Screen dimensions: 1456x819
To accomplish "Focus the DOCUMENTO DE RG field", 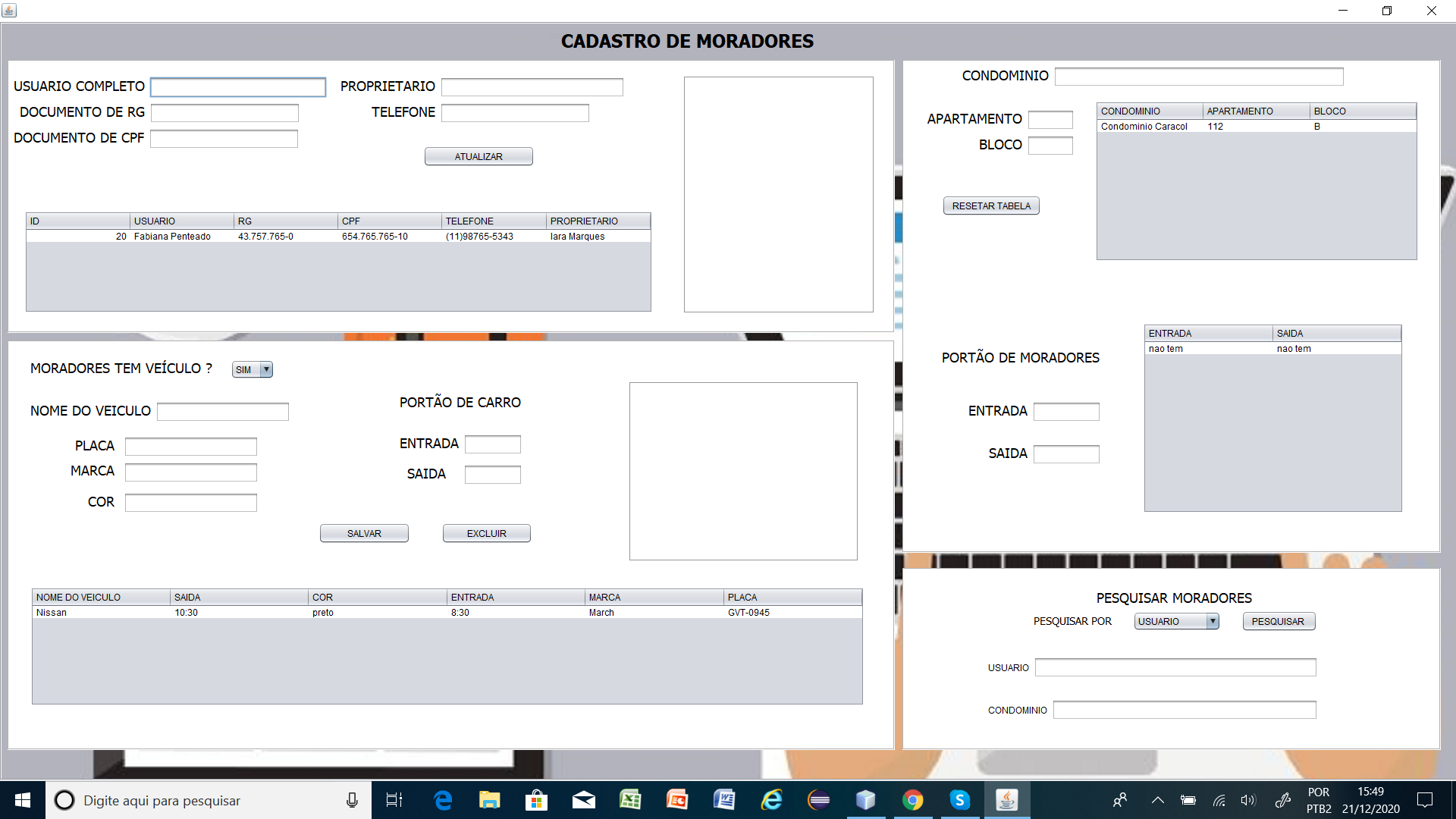I will [x=224, y=113].
